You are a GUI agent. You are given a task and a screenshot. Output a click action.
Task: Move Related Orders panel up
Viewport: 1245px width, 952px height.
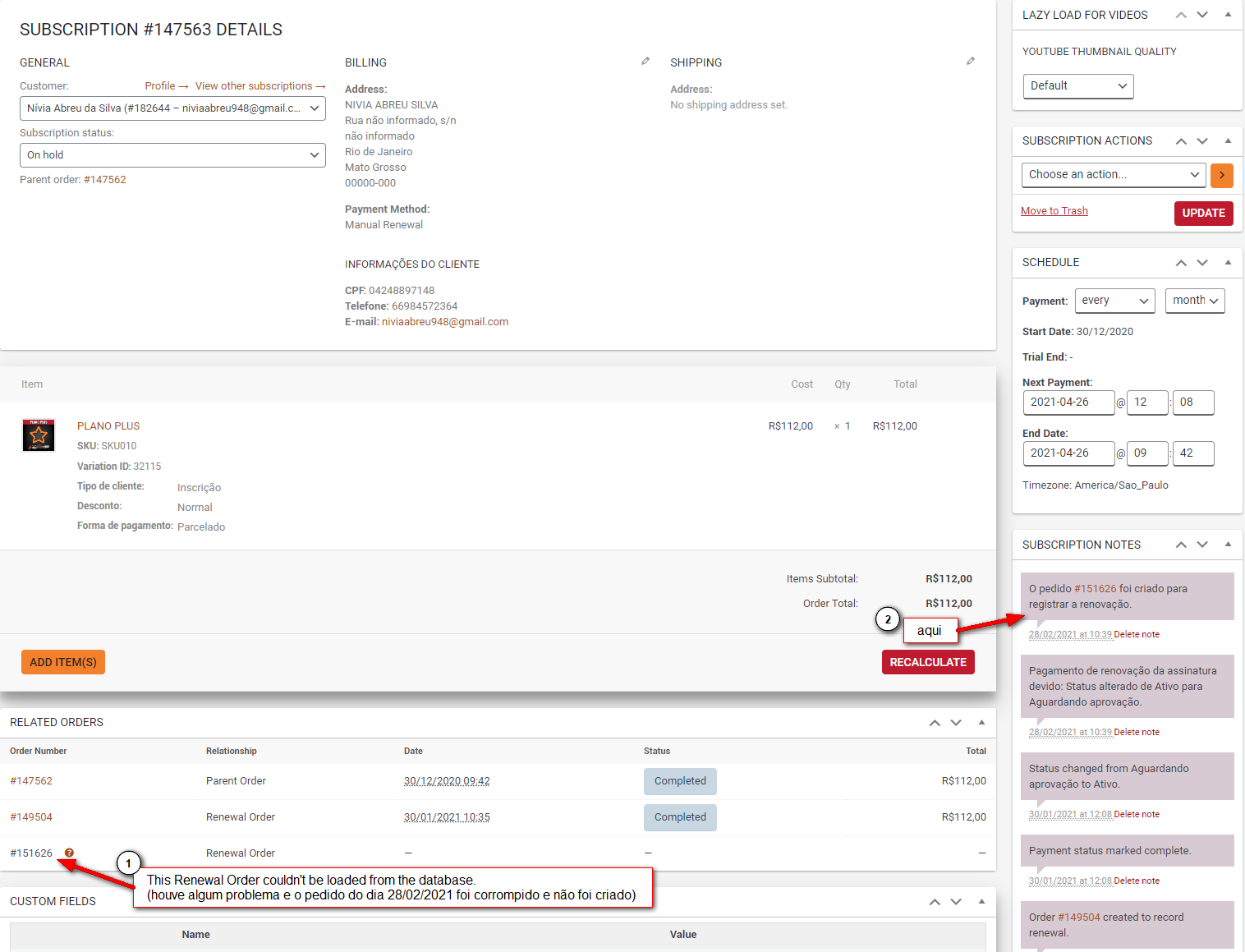pyautogui.click(x=935, y=723)
